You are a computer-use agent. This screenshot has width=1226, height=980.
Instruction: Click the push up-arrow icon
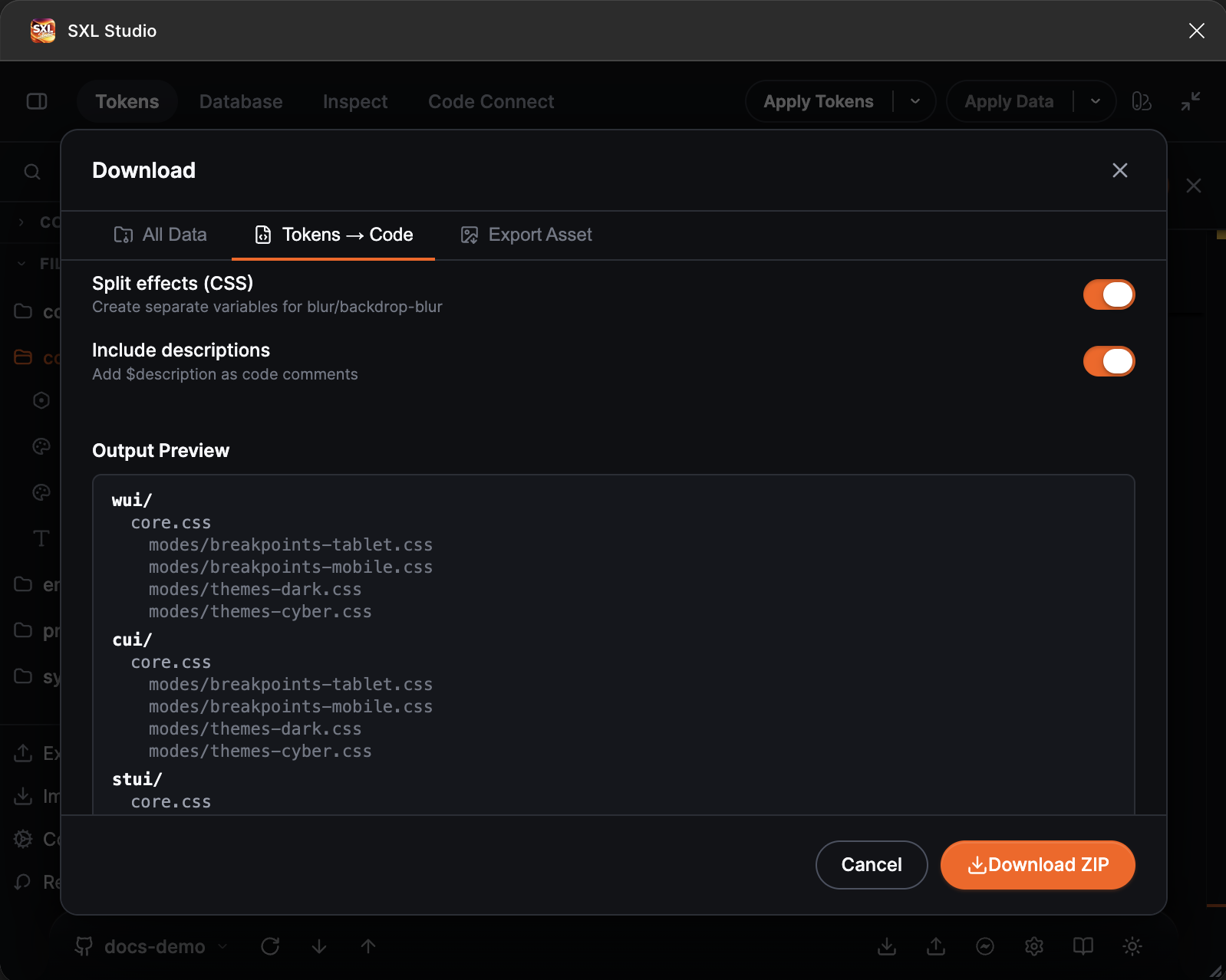point(368,946)
